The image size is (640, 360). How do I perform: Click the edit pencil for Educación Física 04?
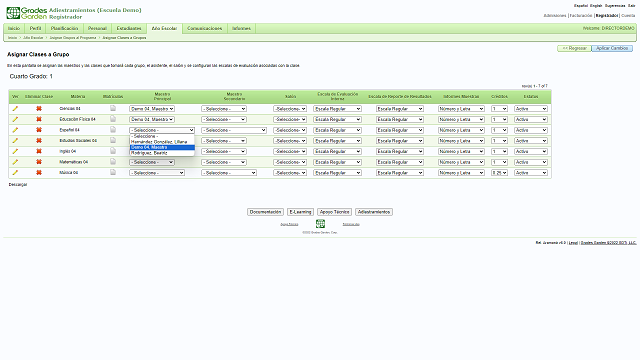click(x=15, y=119)
